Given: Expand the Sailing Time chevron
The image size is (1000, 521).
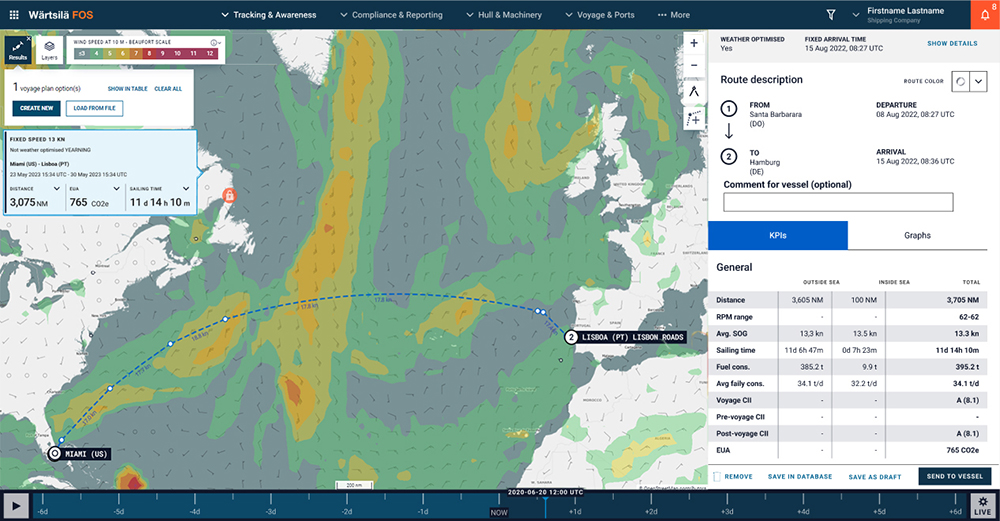Looking at the screenshot, I should [x=186, y=188].
